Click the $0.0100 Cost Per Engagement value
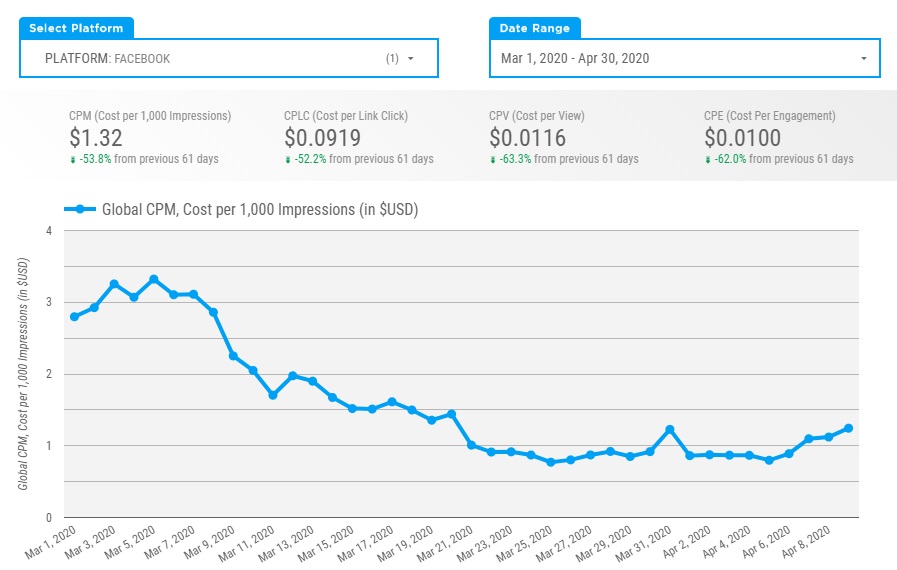 click(x=742, y=138)
